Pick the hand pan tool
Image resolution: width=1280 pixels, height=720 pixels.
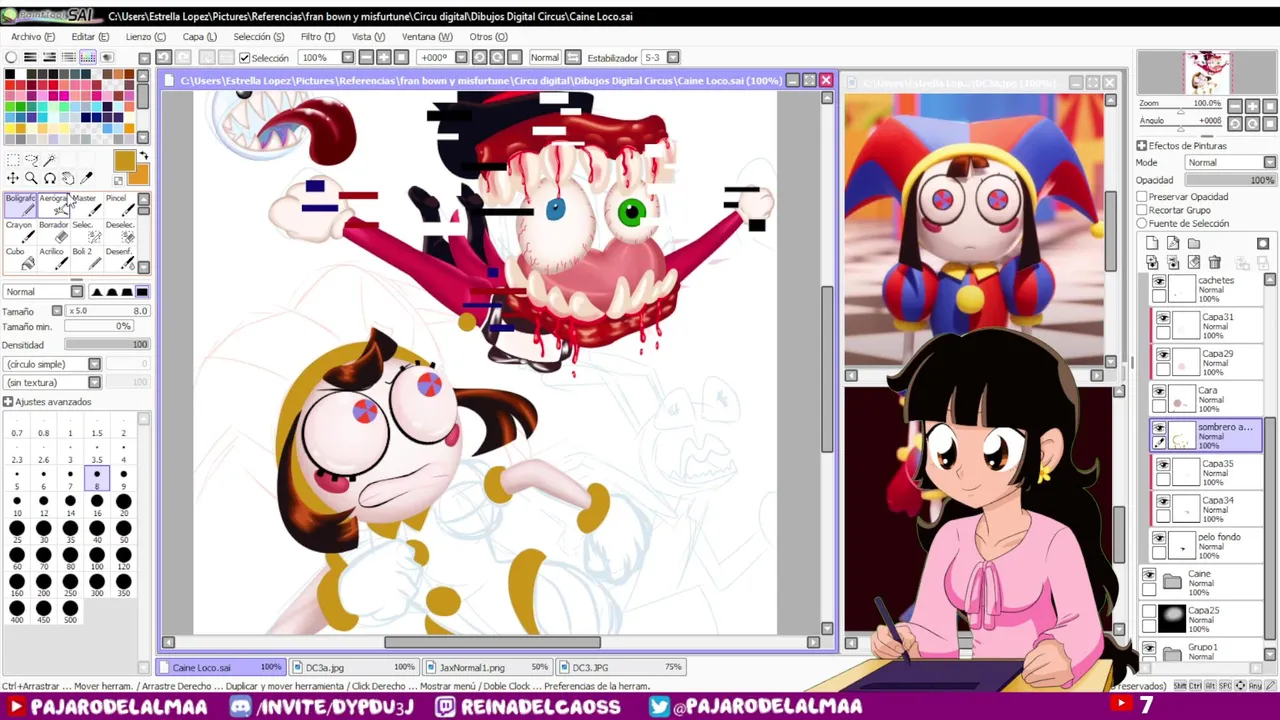click(68, 178)
